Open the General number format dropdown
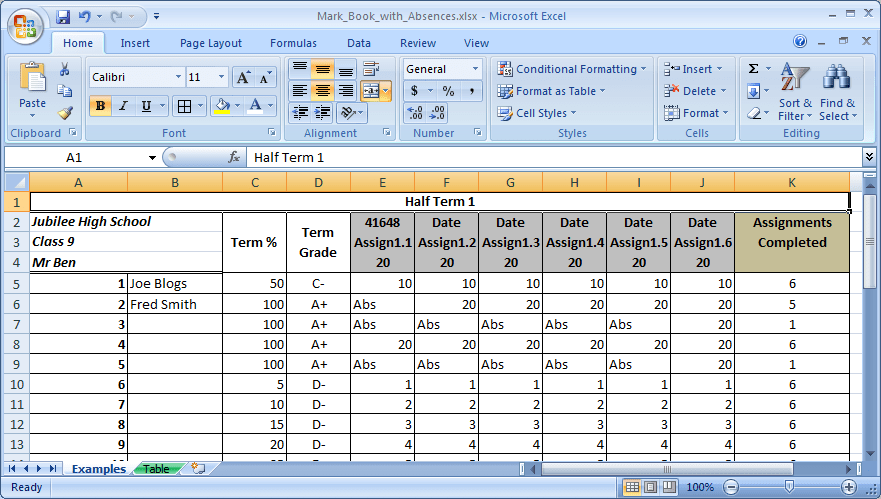This screenshot has width=881, height=499. coord(475,69)
